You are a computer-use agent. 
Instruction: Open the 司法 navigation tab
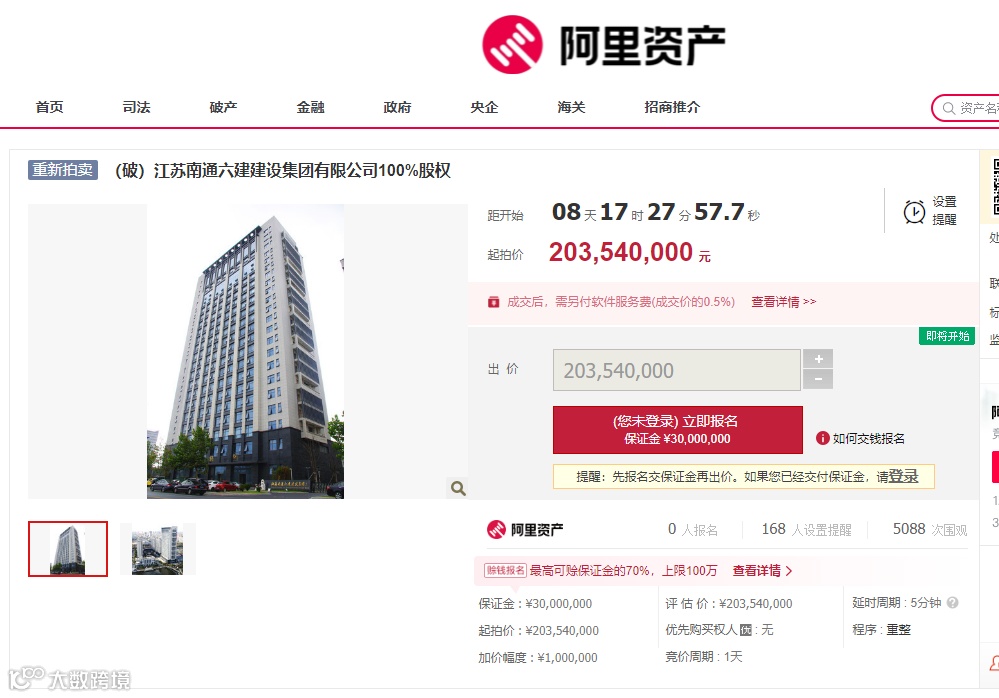pos(136,107)
